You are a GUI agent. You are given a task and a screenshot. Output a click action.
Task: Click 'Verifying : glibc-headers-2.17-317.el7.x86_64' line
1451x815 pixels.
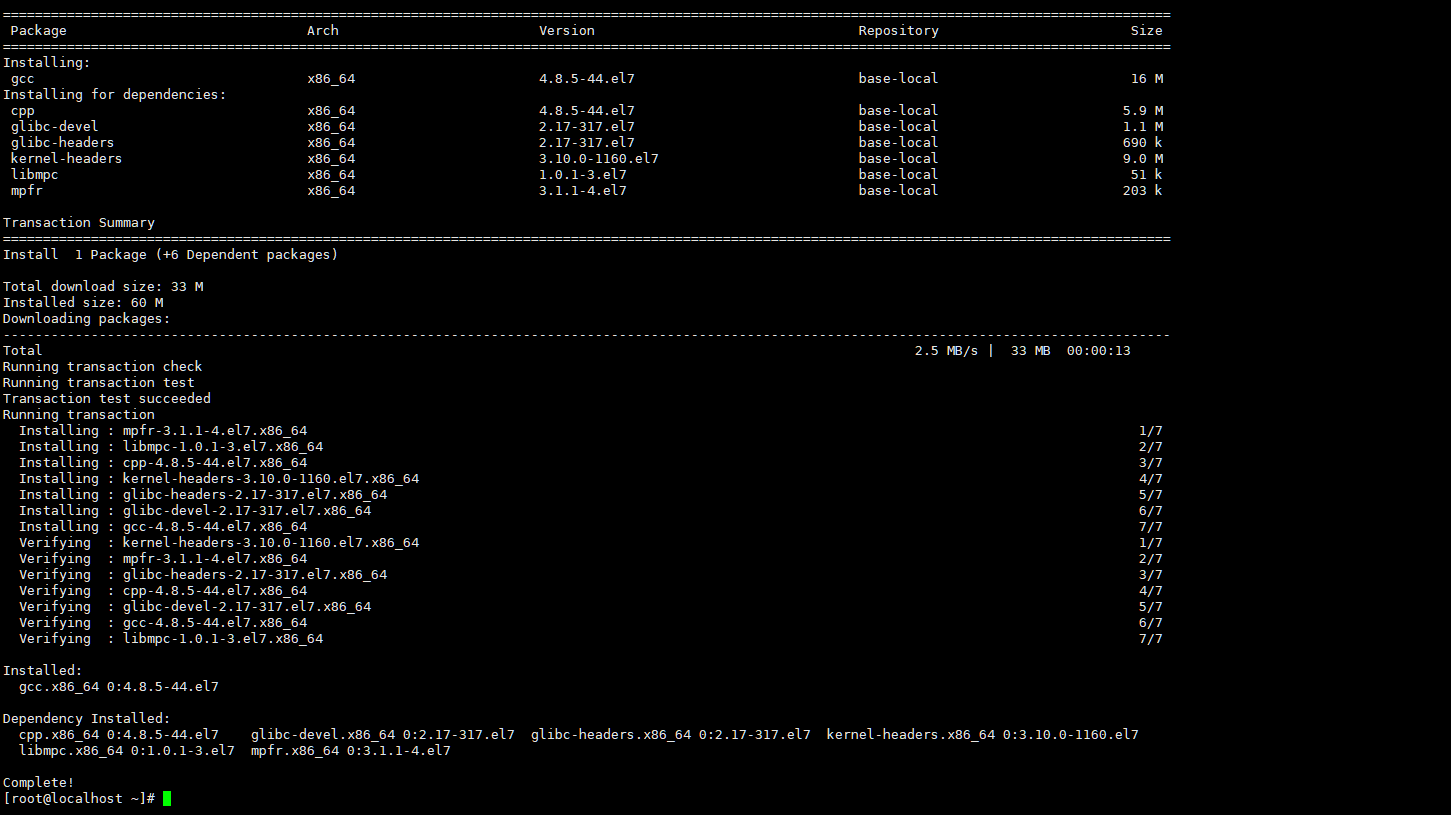pos(203,574)
